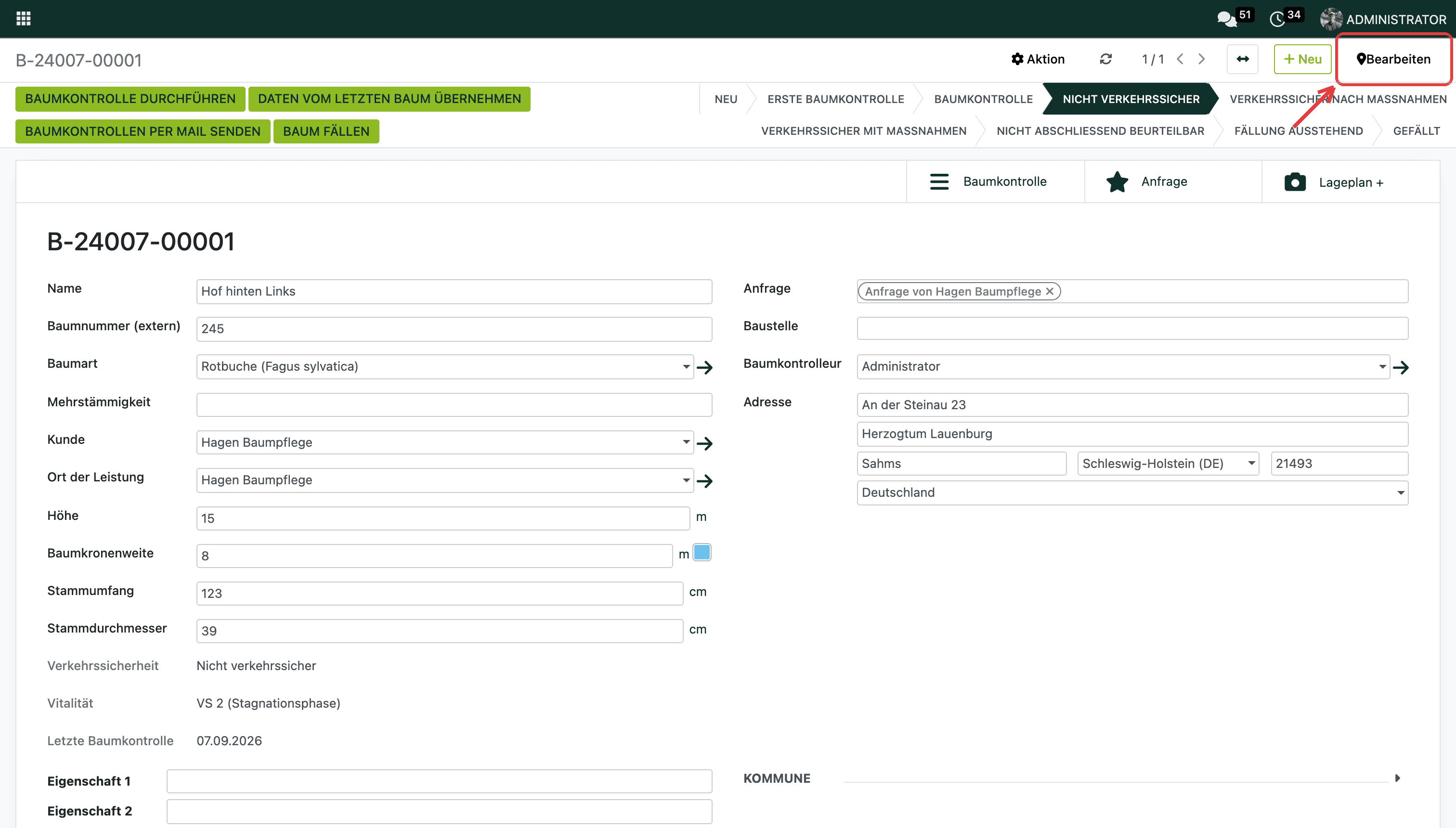This screenshot has width=1456, height=828.
Task: Open Baumkontrolle list stat button
Action: coord(995,182)
